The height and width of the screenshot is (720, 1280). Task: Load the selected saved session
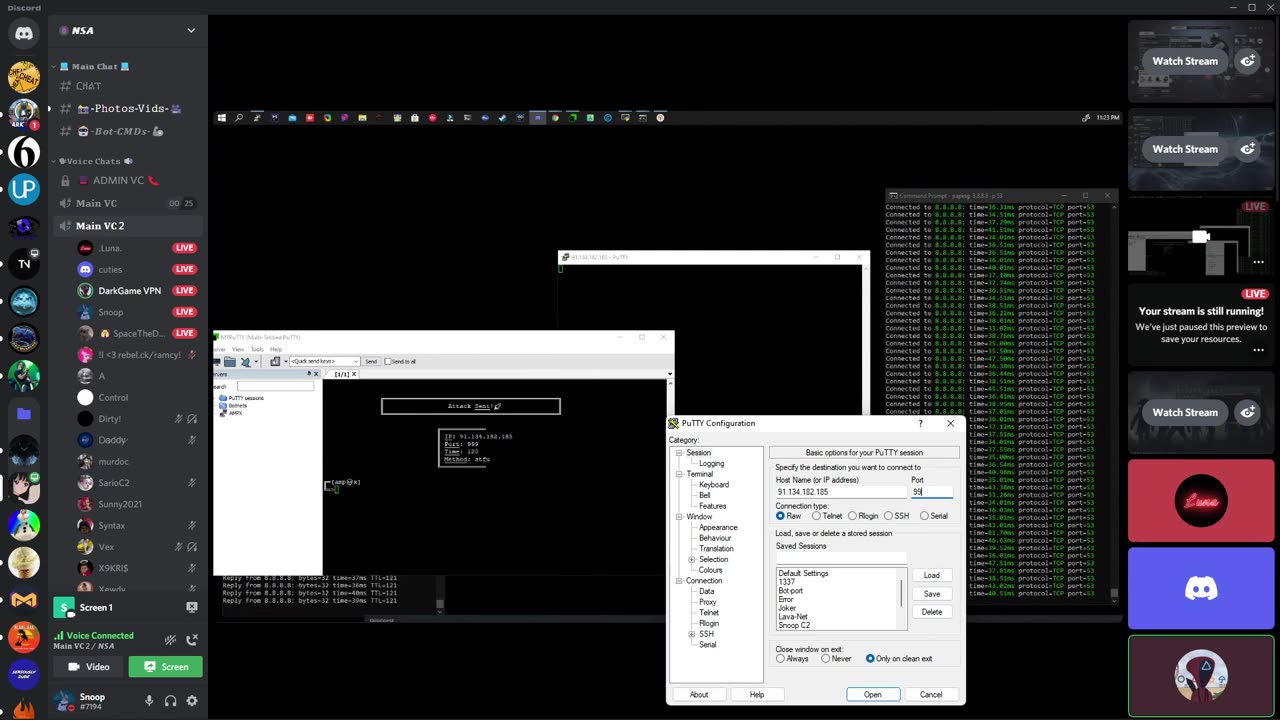(x=932, y=575)
